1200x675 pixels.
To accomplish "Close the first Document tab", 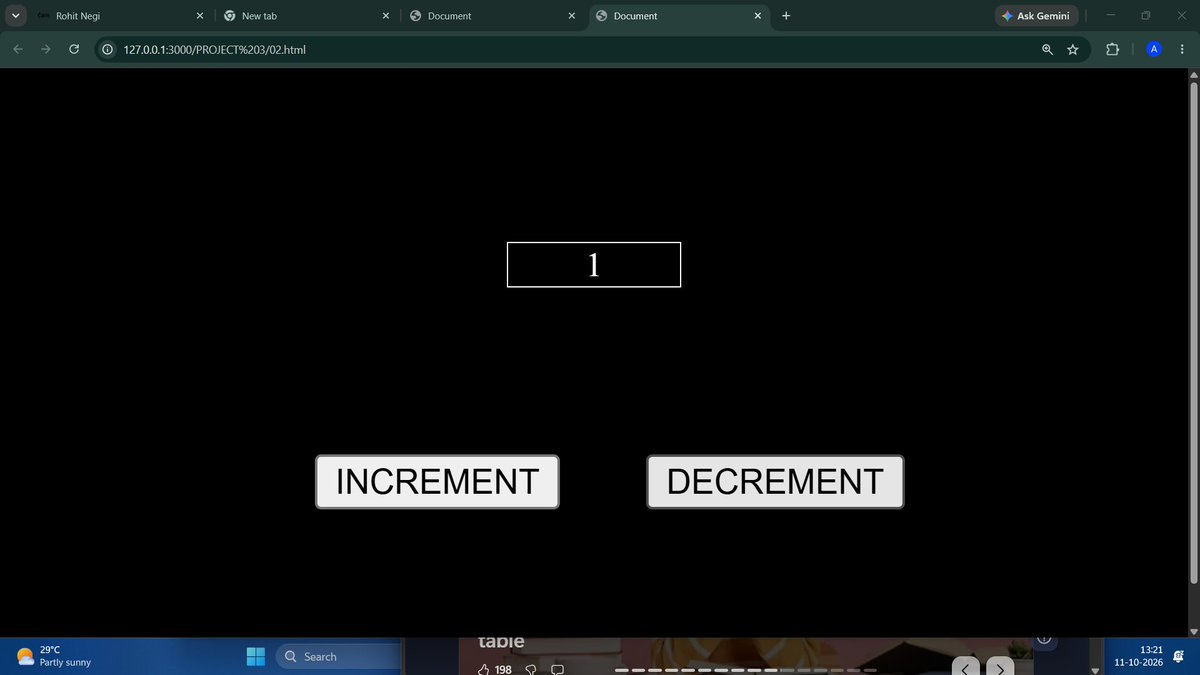I will [x=571, y=16].
